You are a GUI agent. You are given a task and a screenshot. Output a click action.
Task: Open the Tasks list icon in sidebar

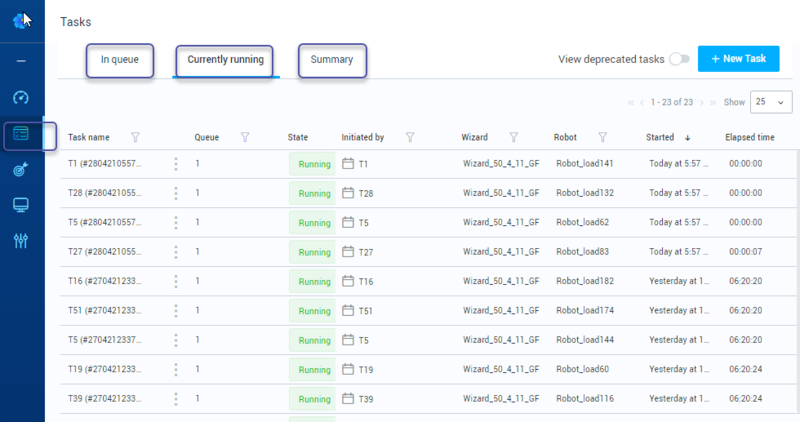21,134
